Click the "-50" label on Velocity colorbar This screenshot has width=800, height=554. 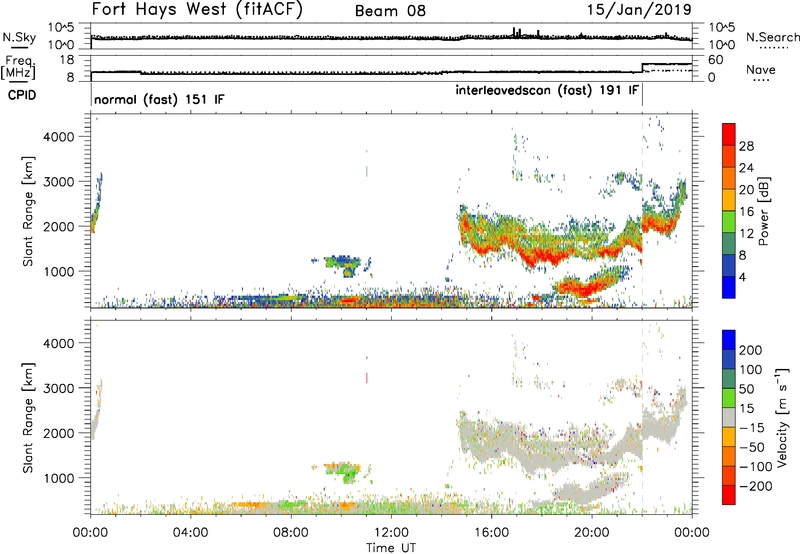coord(752,447)
